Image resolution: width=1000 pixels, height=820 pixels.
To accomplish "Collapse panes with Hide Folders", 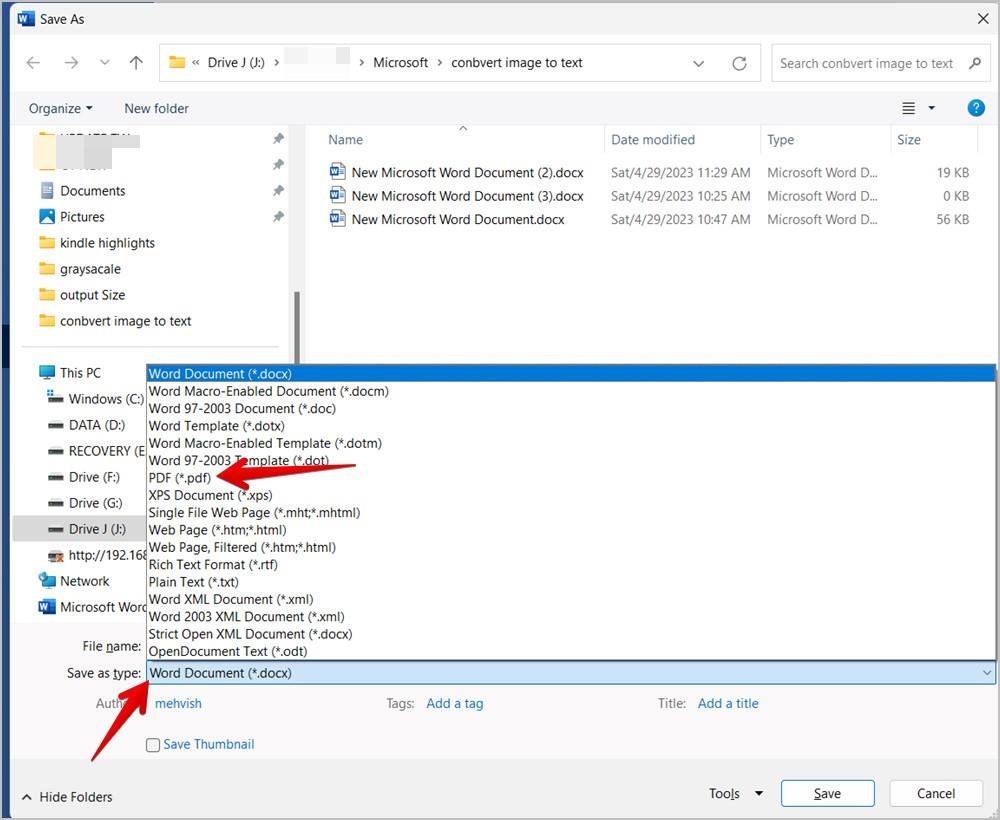I will pyautogui.click(x=67, y=796).
